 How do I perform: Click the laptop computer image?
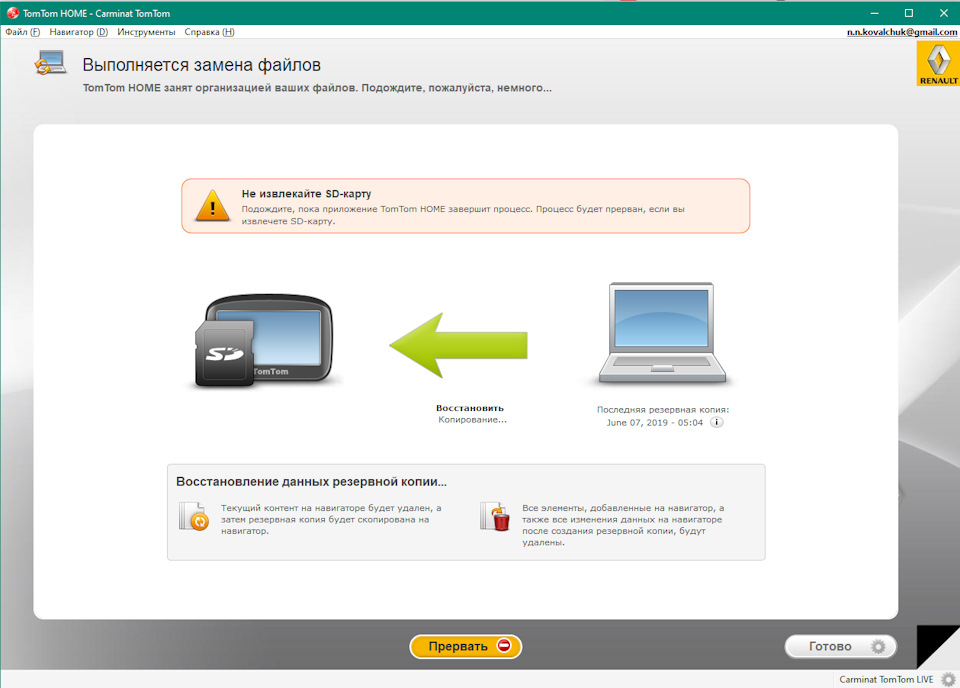pyautogui.click(x=662, y=334)
